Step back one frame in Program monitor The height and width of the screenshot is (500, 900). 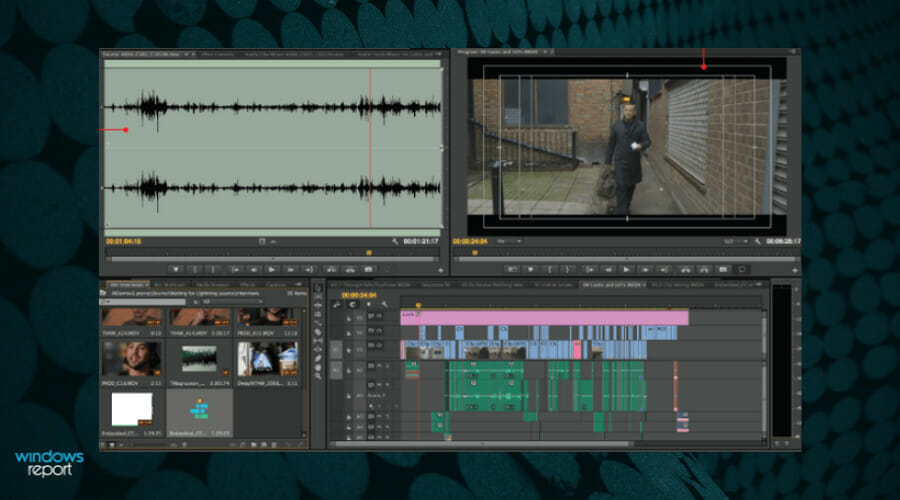click(x=609, y=269)
